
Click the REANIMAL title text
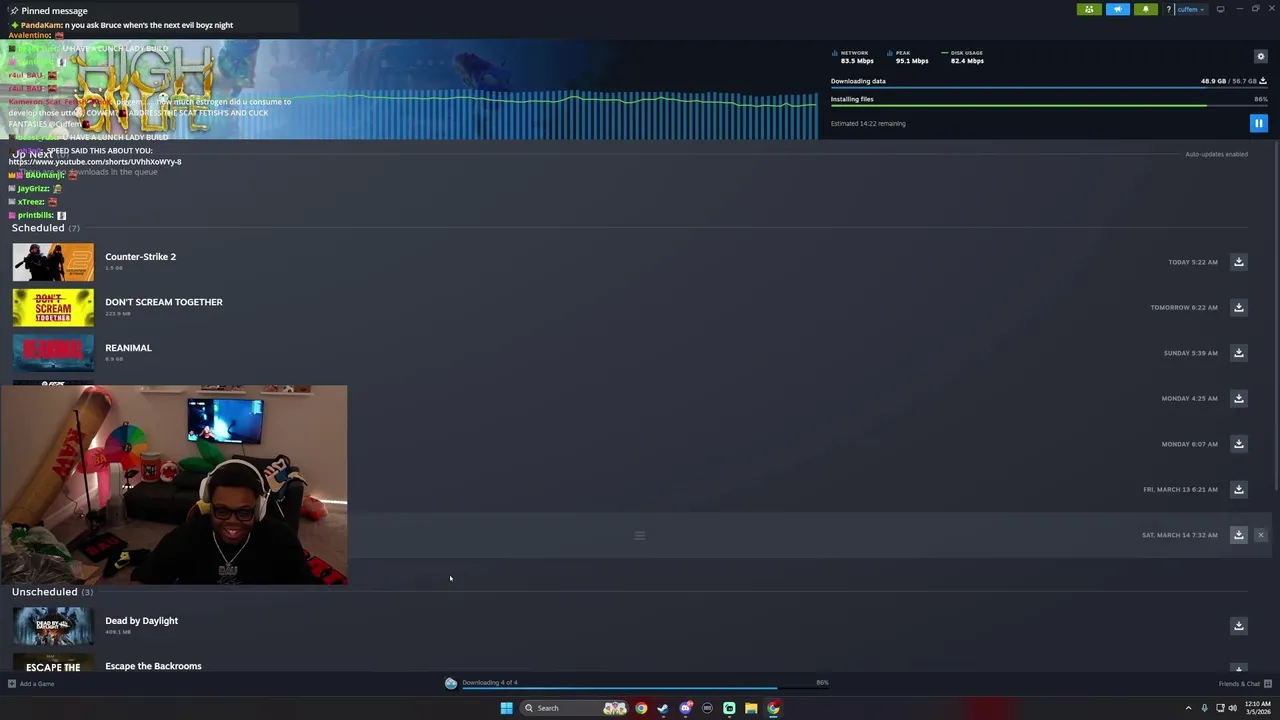coord(128,348)
